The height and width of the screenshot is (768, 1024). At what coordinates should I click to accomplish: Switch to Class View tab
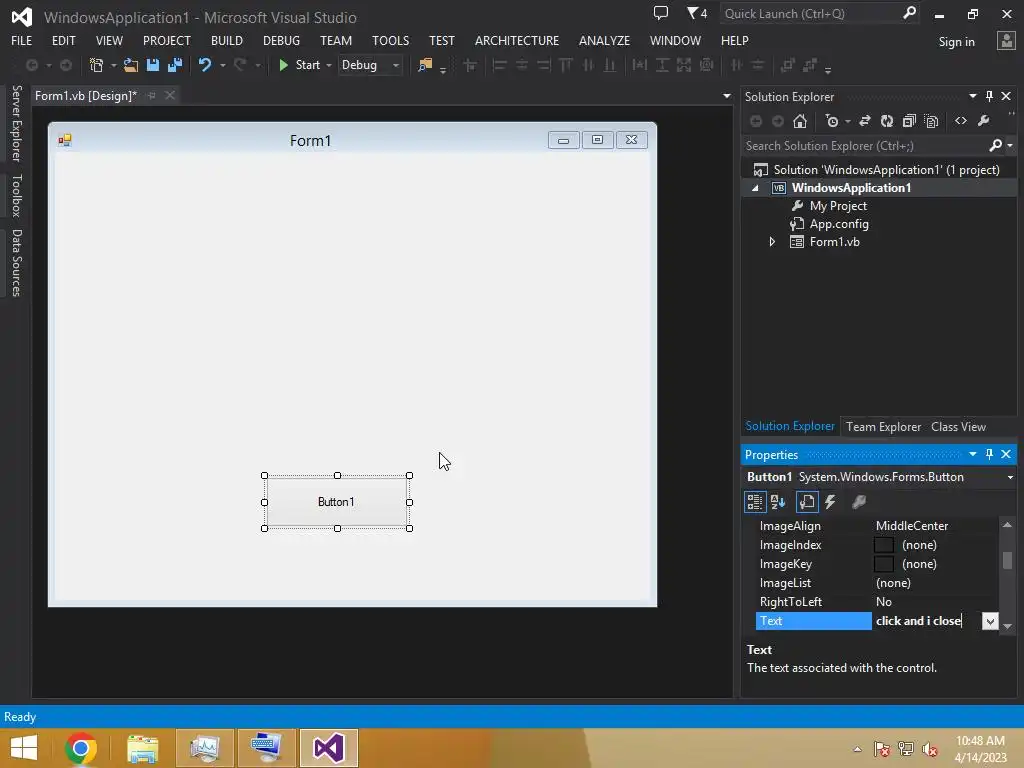click(958, 426)
